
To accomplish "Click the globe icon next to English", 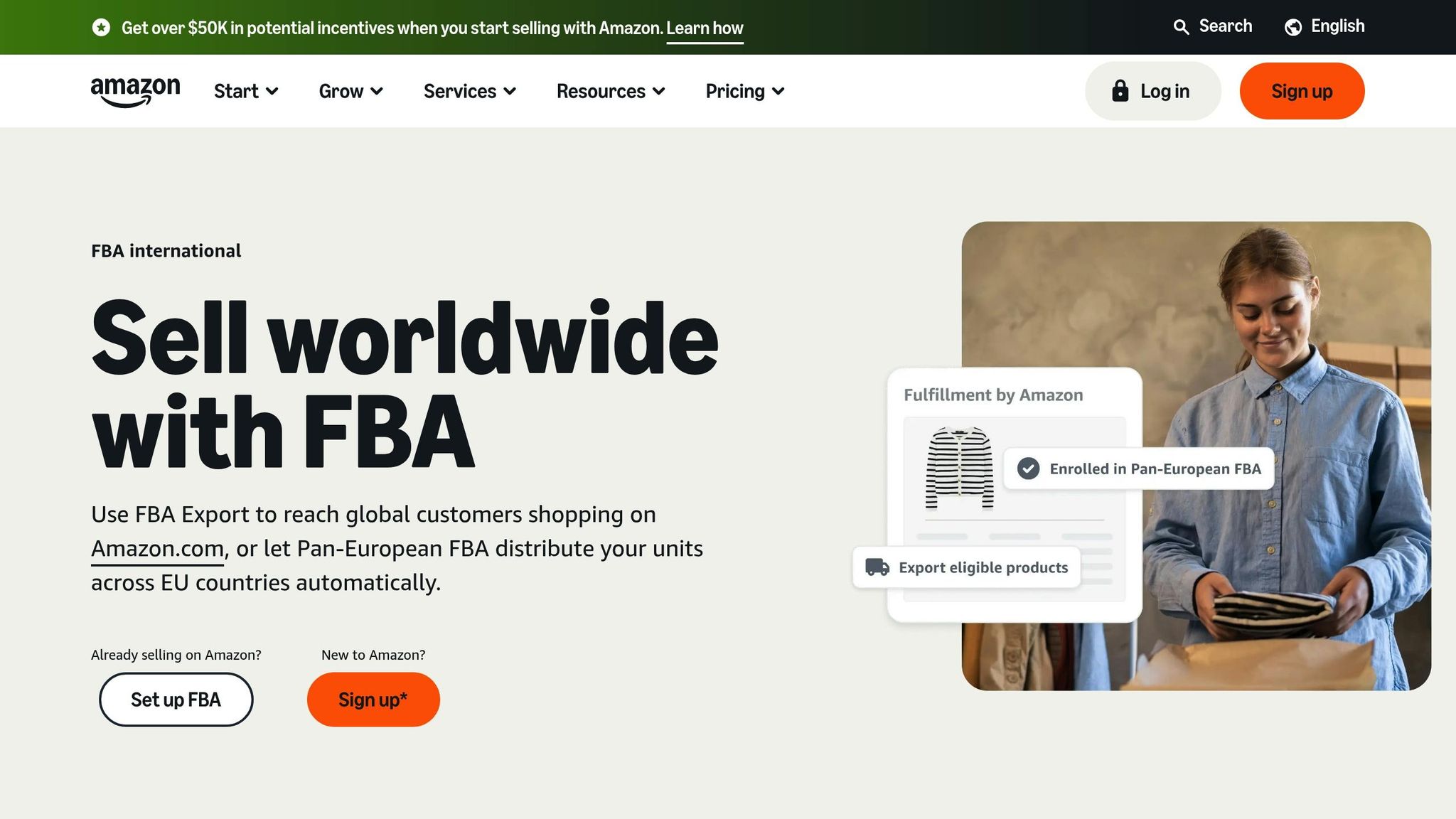I will [x=1292, y=26].
